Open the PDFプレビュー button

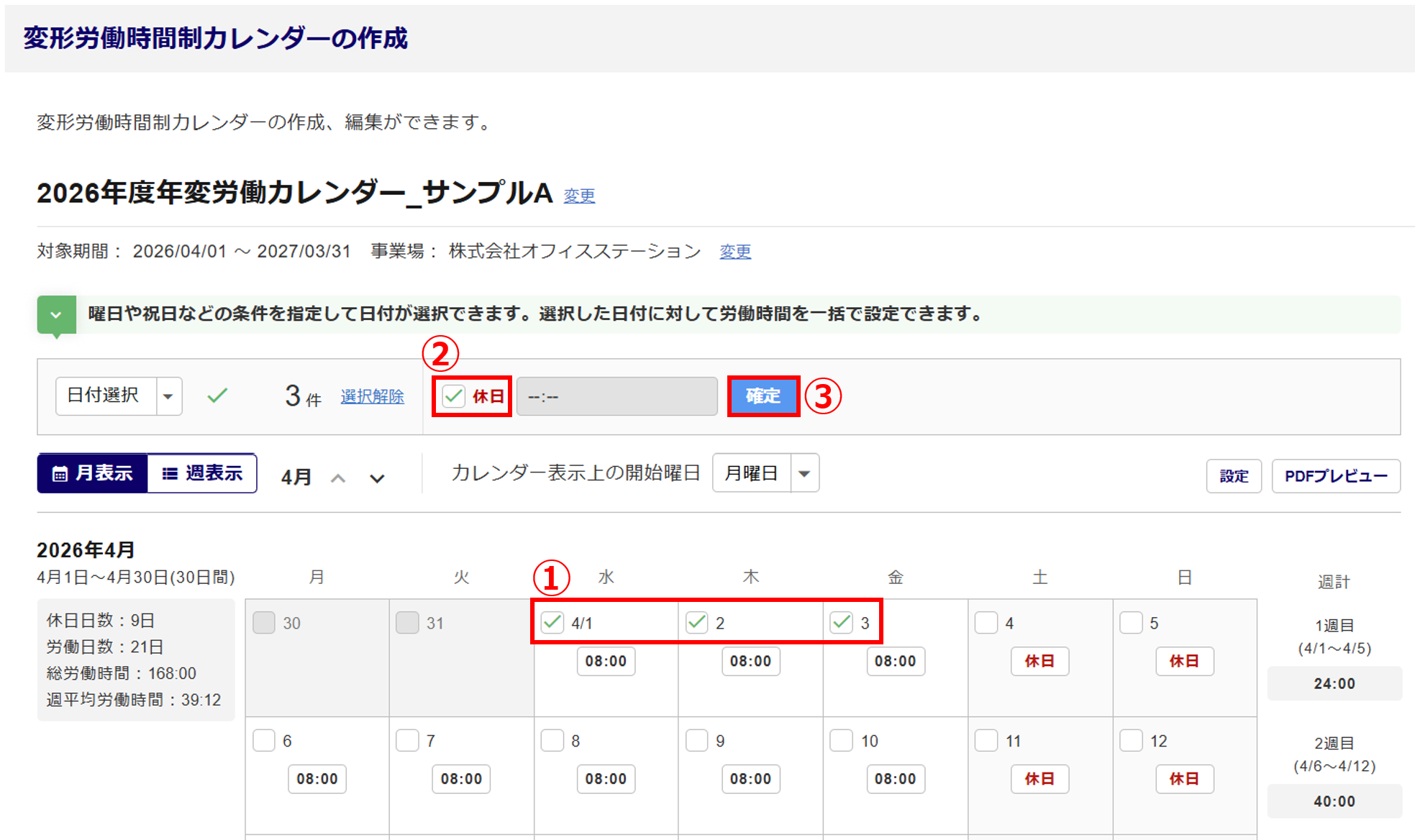point(1335,476)
